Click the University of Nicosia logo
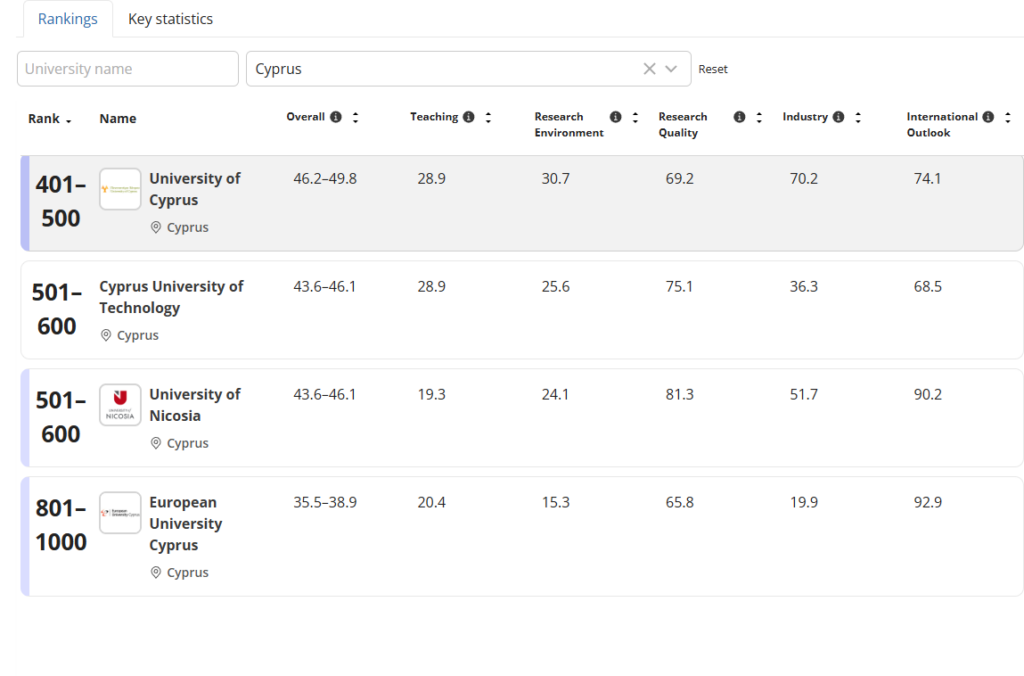Screen dimensions: 1024x676 (120, 405)
